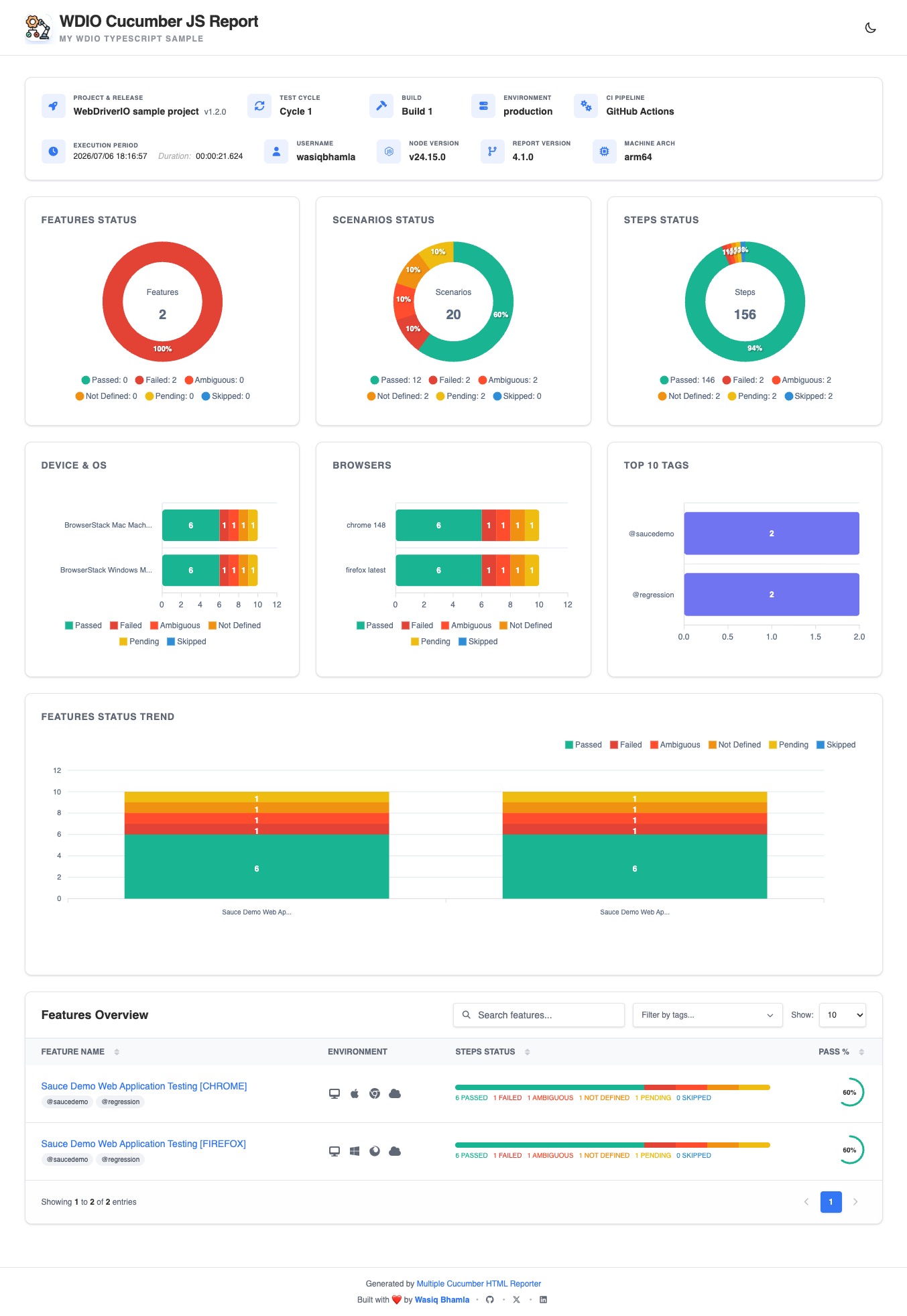Click the Build hammer icon

(x=381, y=105)
